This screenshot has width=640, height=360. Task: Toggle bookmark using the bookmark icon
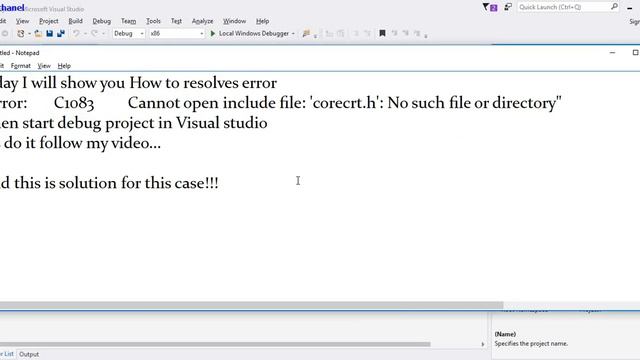[x=382, y=33]
